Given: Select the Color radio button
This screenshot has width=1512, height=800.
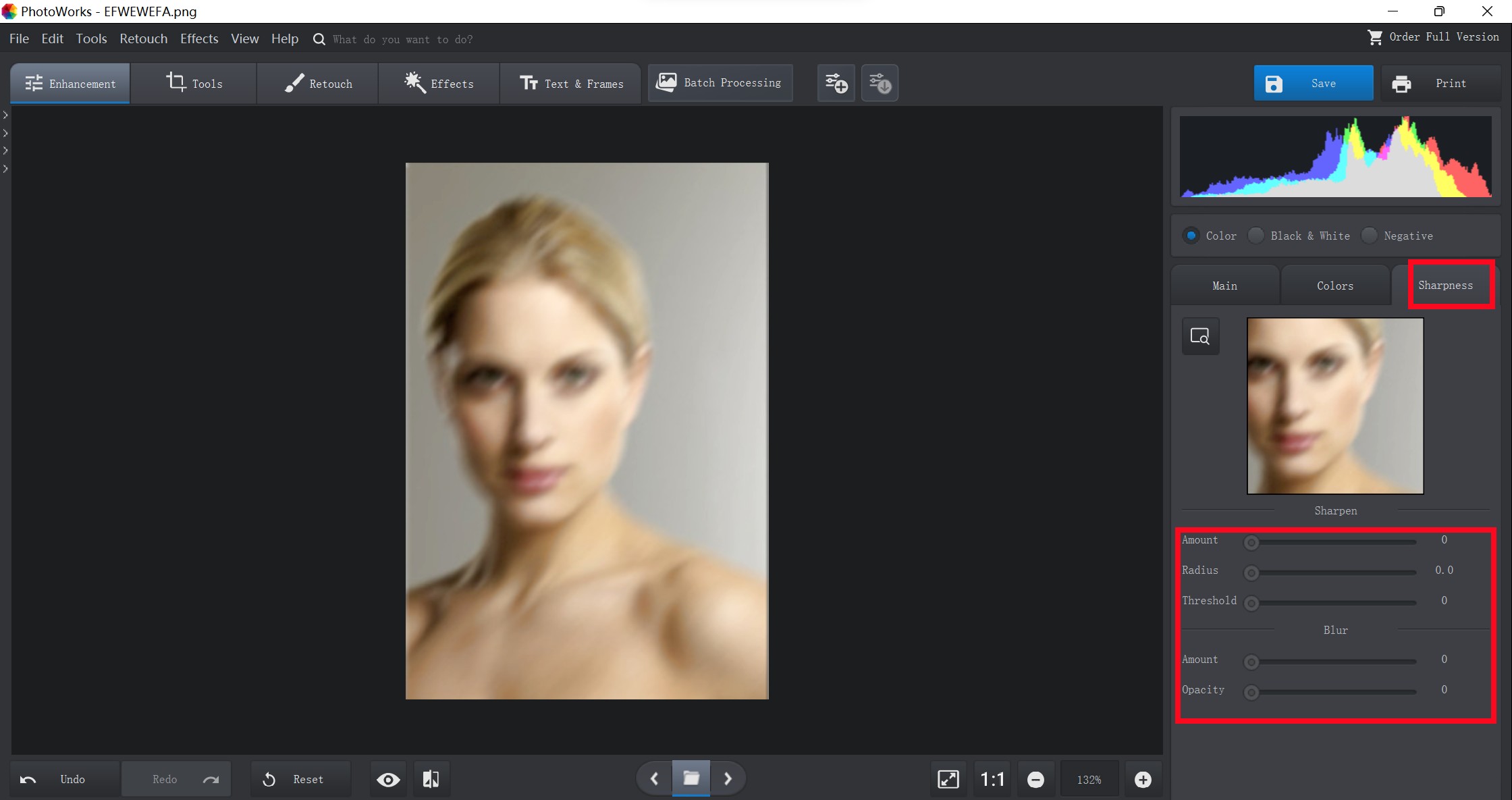Looking at the screenshot, I should point(1191,236).
